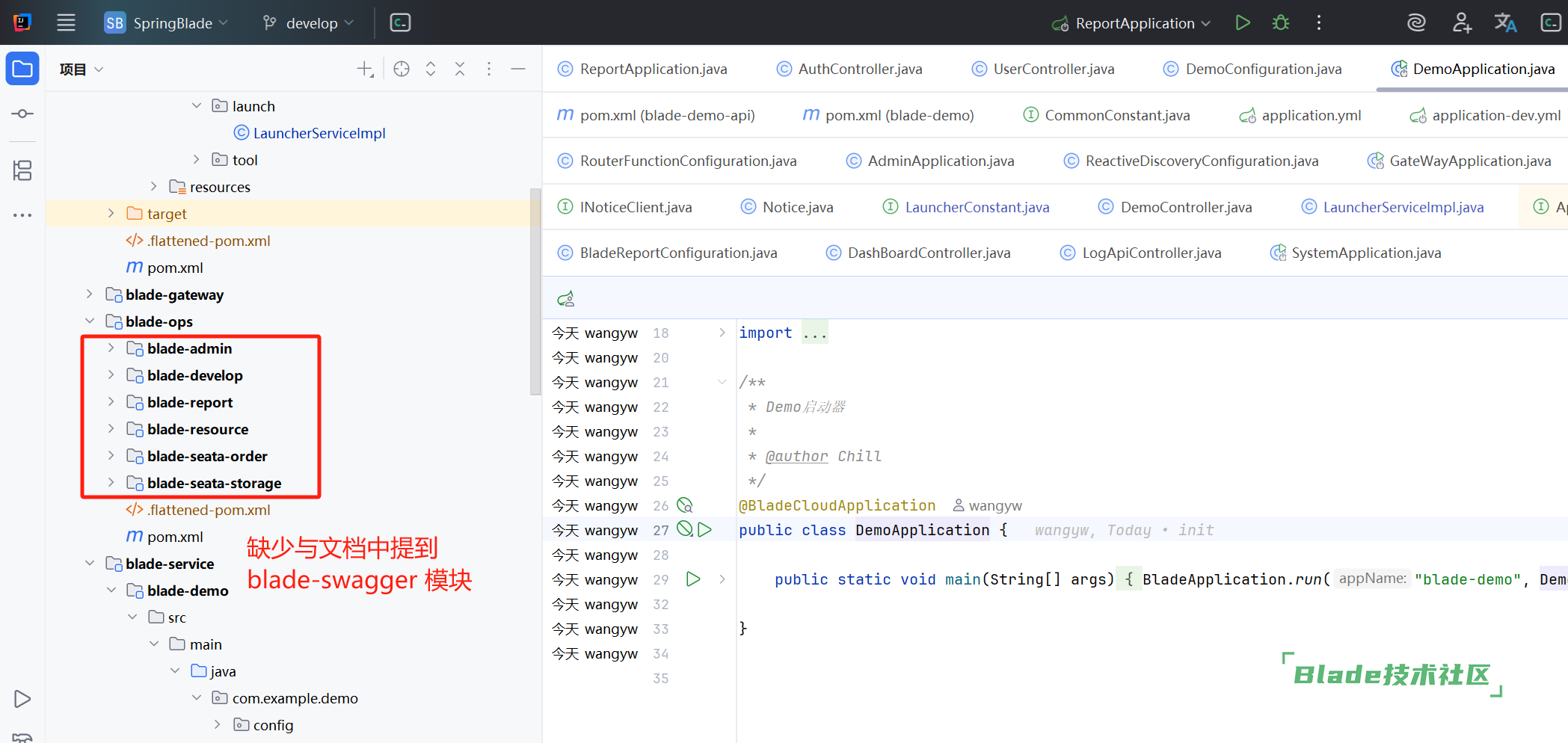Expand the resources folder

click(x=154, y=187)
